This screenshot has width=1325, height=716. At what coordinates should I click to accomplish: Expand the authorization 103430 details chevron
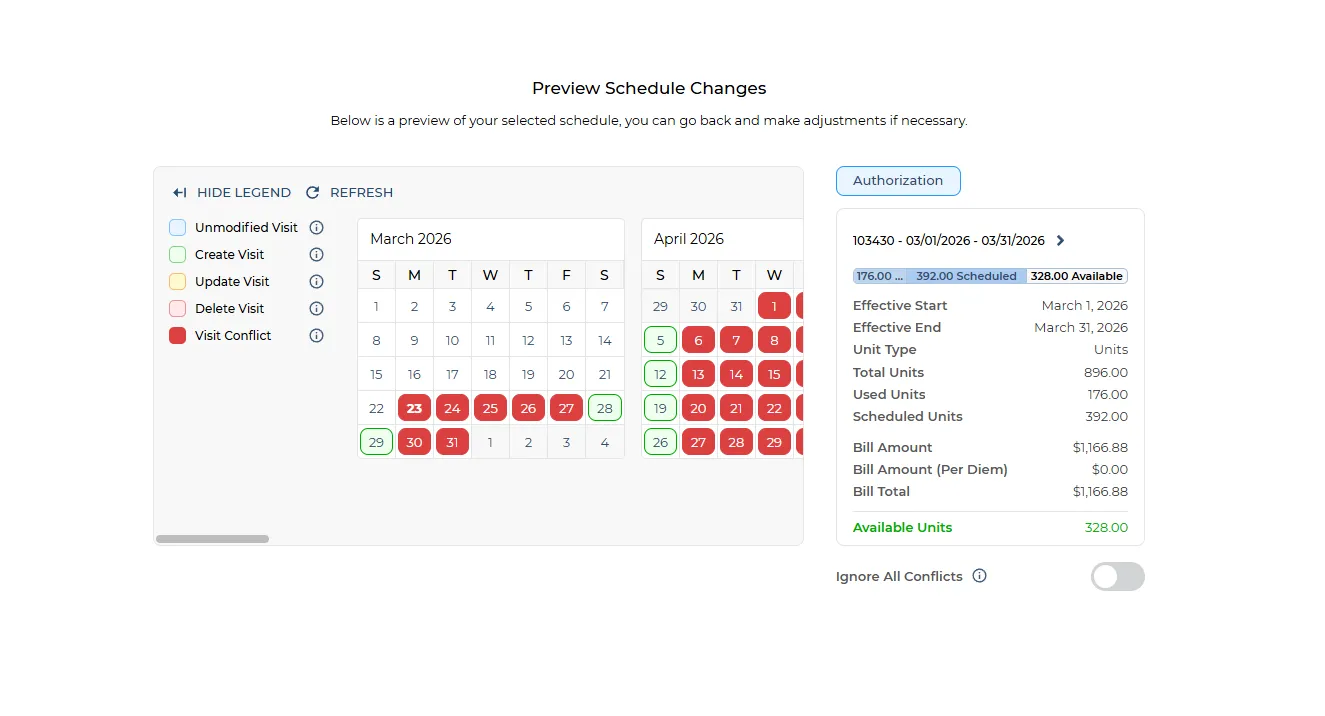tap(1060, 240)
